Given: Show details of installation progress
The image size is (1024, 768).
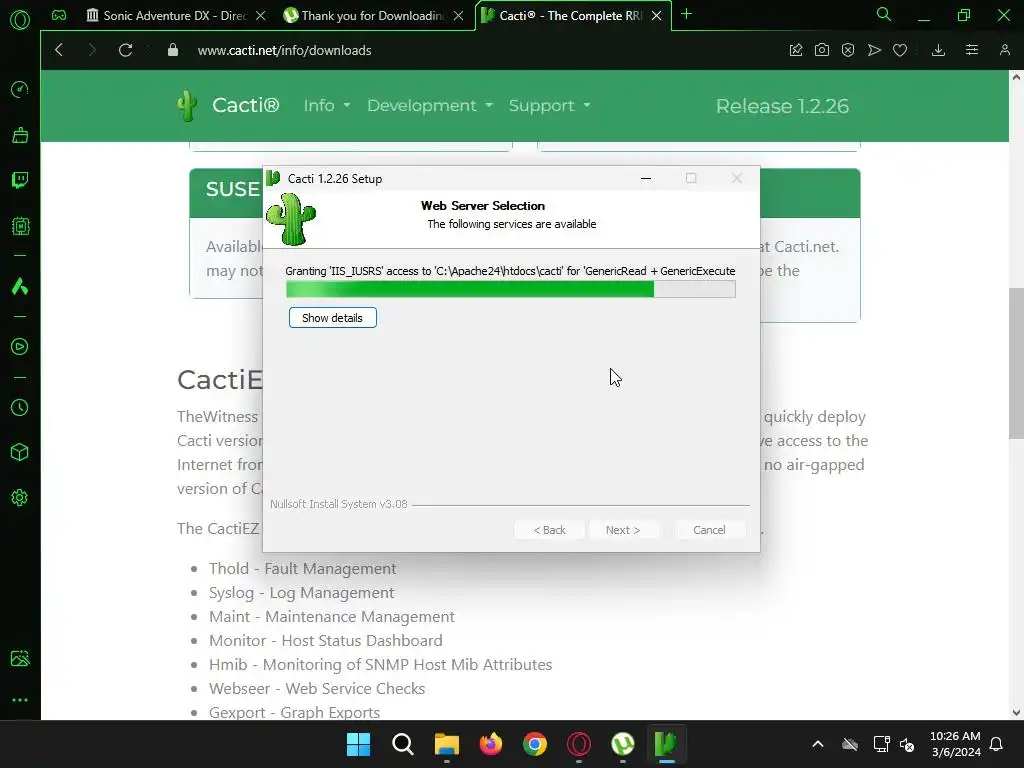Looking at the screenshot, I should [x=332, y=318].
